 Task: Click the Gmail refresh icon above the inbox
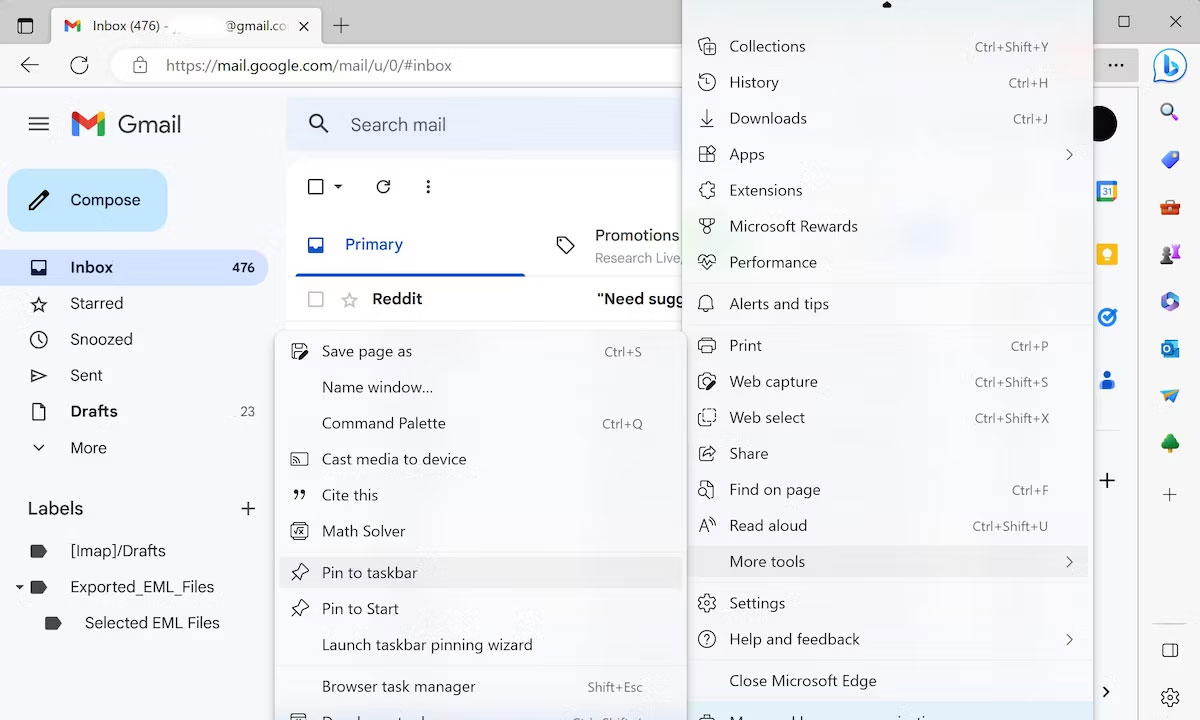pos(383,186)
